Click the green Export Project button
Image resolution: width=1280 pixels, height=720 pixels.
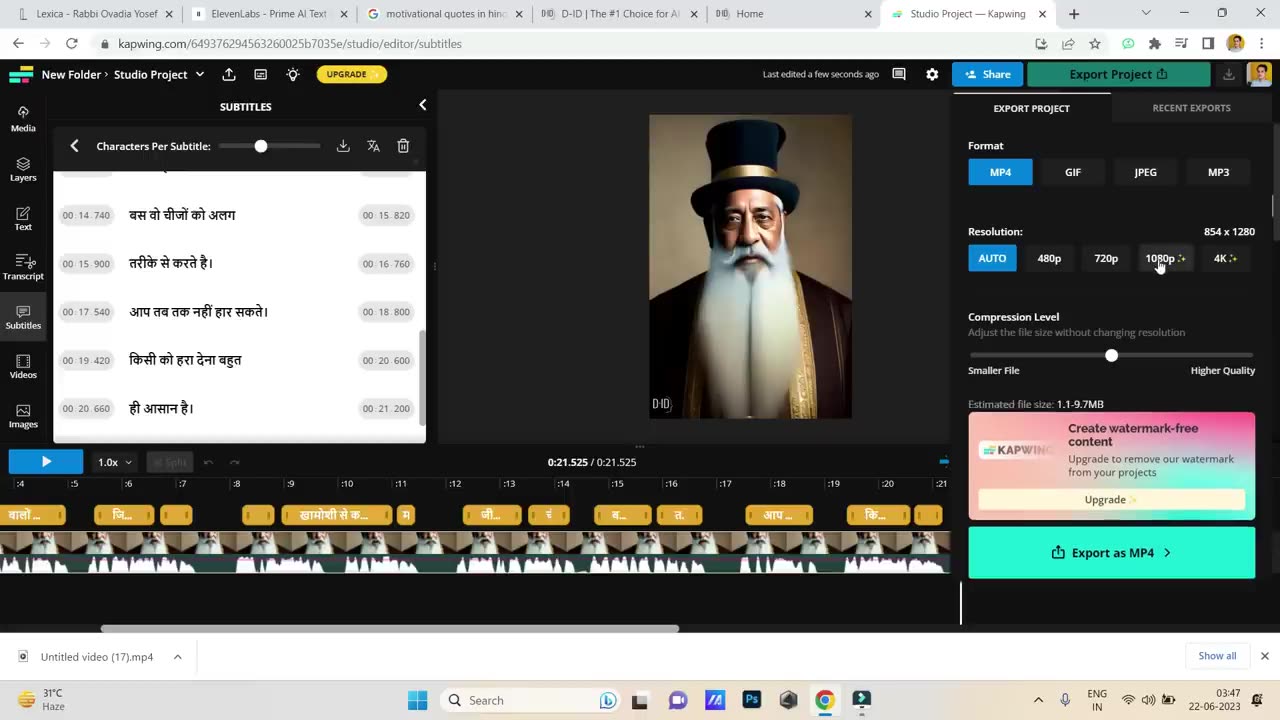[x=1118, y=74]
